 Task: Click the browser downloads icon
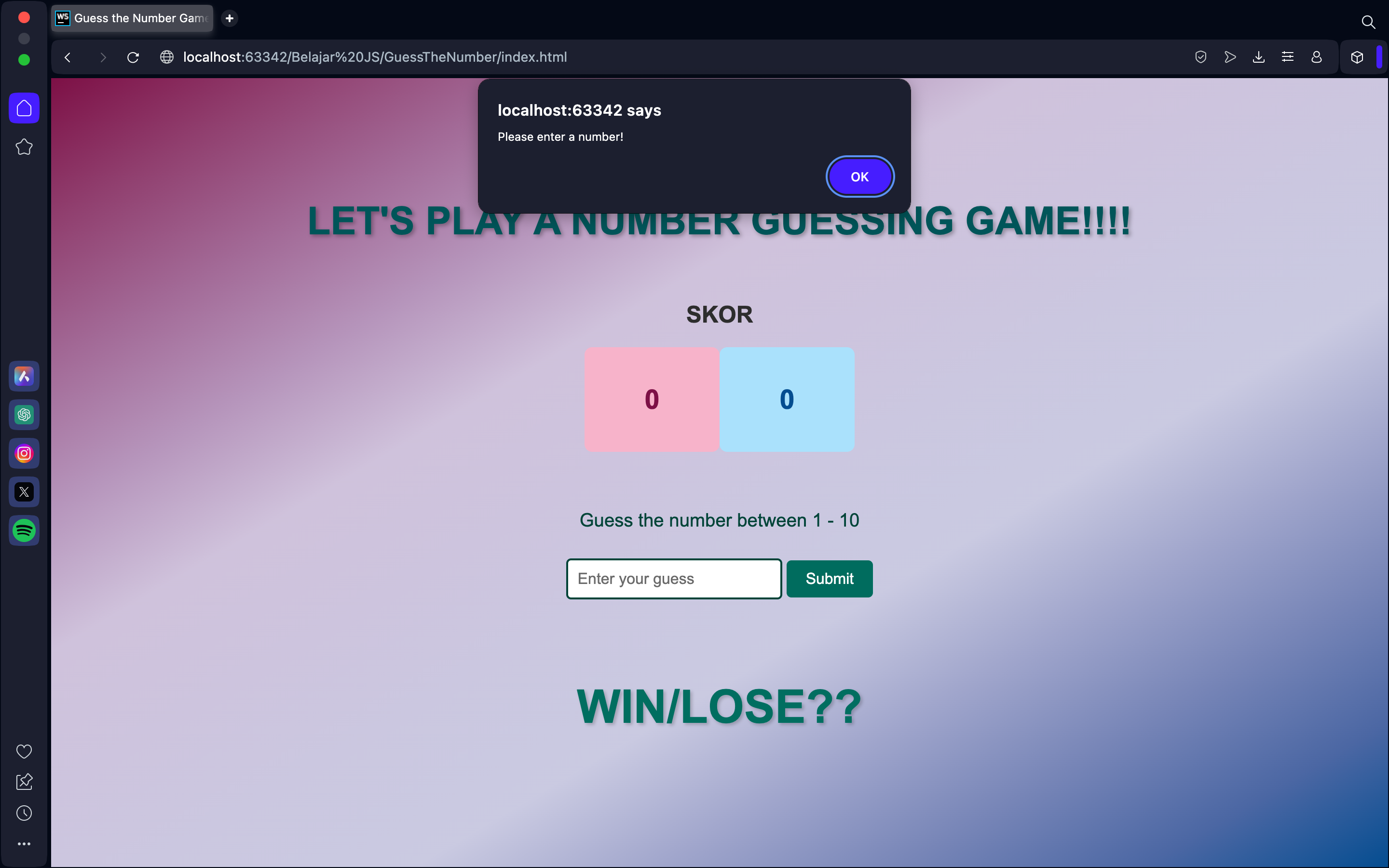1258,57
